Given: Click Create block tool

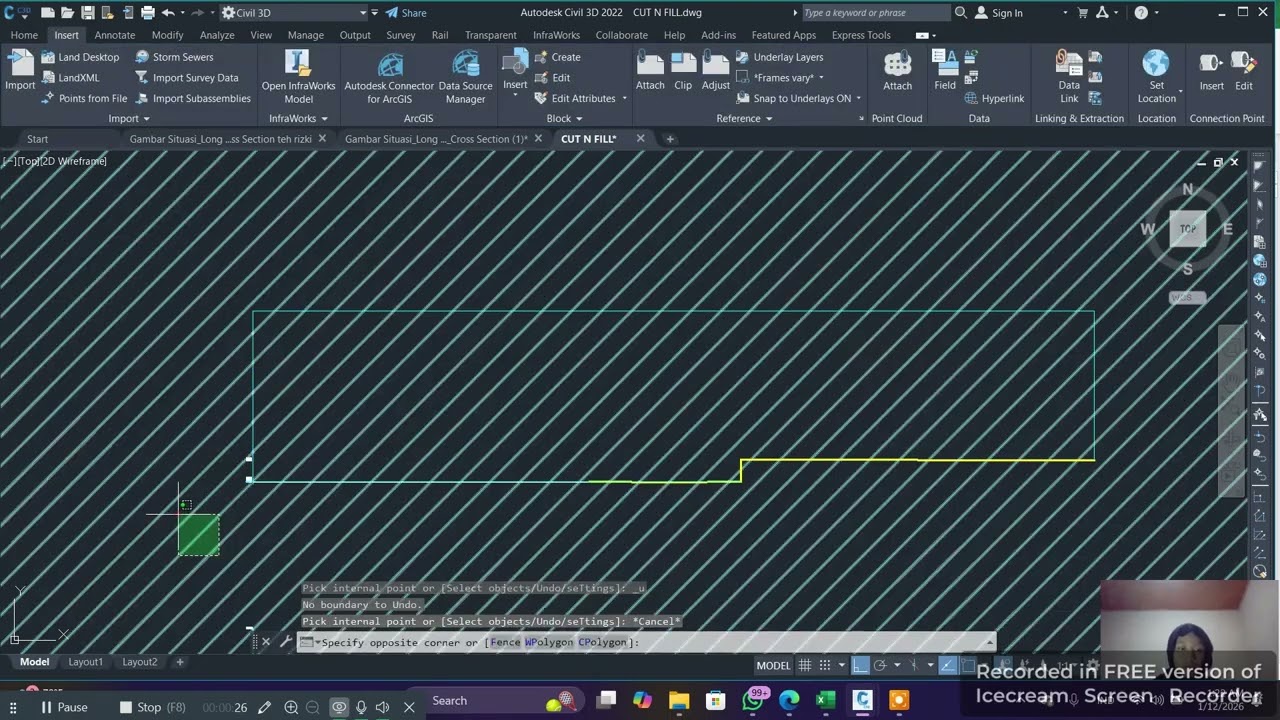Looking at the screenshot, I should [557, 57].
